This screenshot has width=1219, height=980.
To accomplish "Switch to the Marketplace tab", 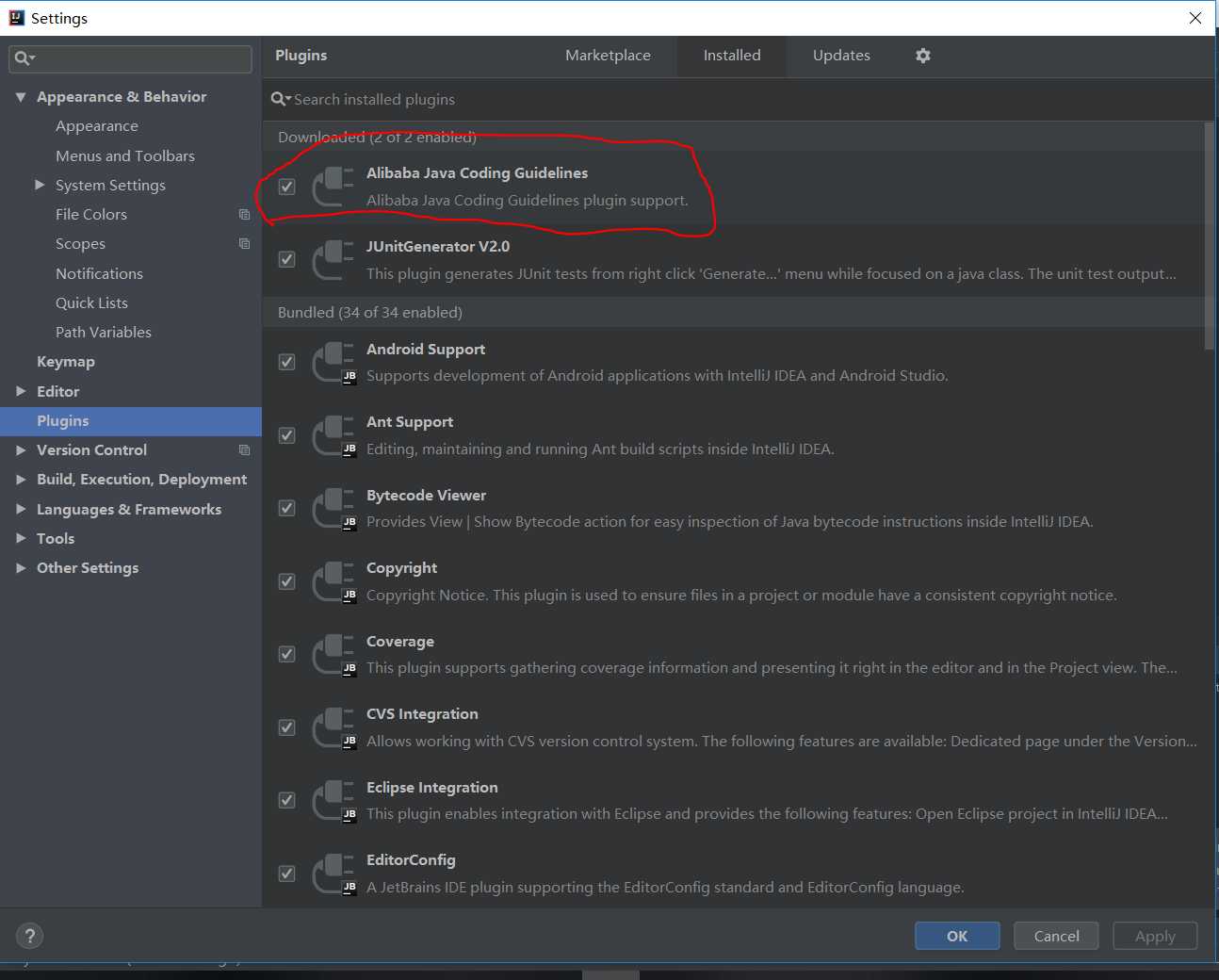I will tap(608, 56).
